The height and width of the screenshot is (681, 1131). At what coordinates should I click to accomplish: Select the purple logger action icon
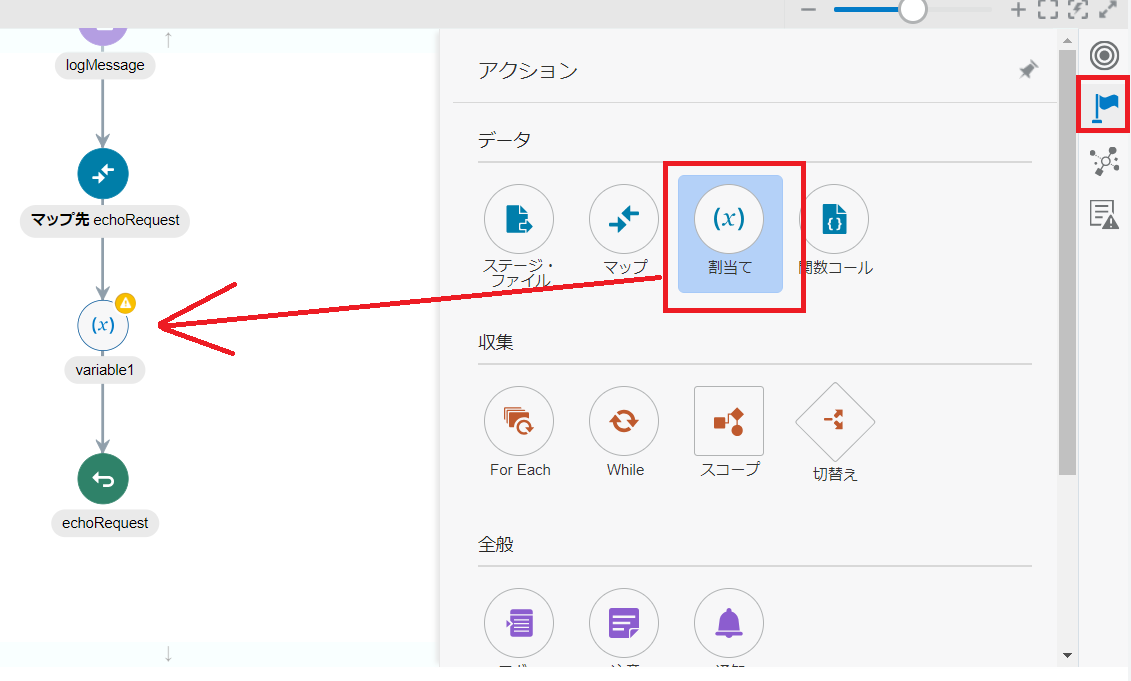tap(519, 623)
